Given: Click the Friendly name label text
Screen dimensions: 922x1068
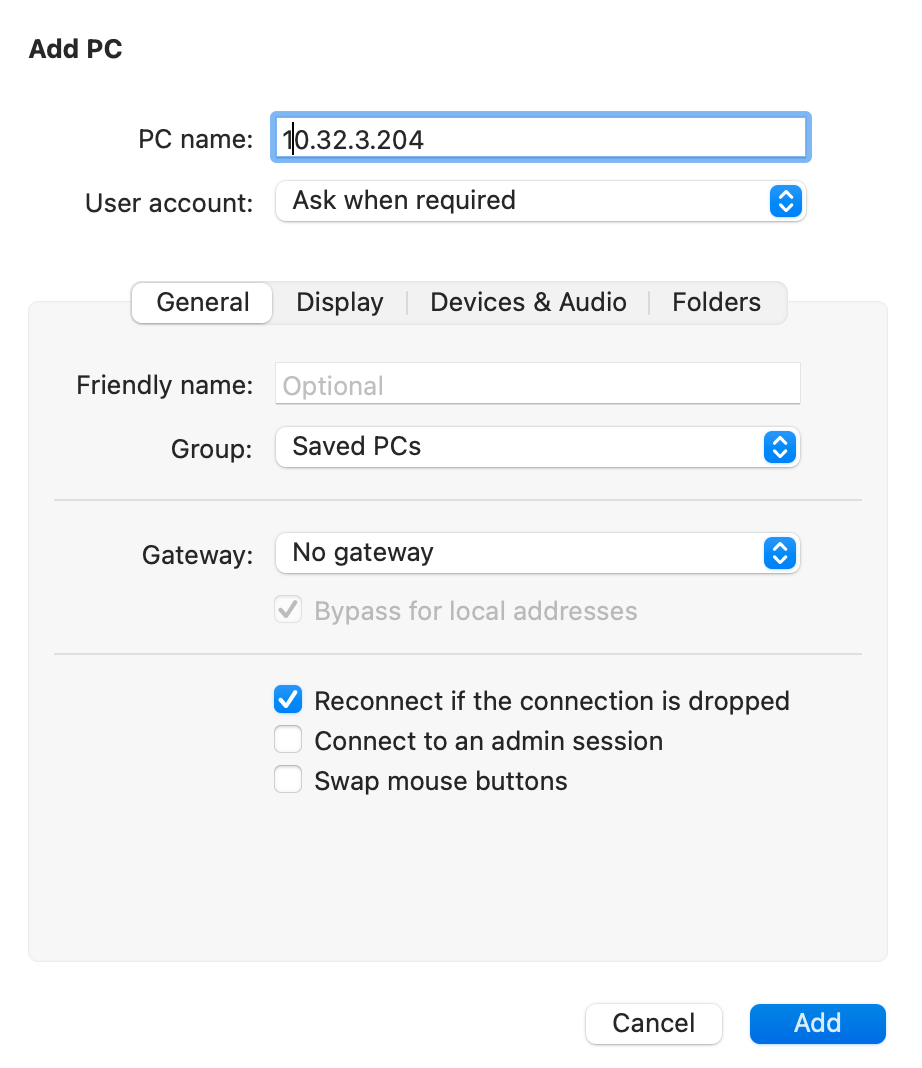Looking at the screenshot, I should pyautogui.click(x=165, y=385).
